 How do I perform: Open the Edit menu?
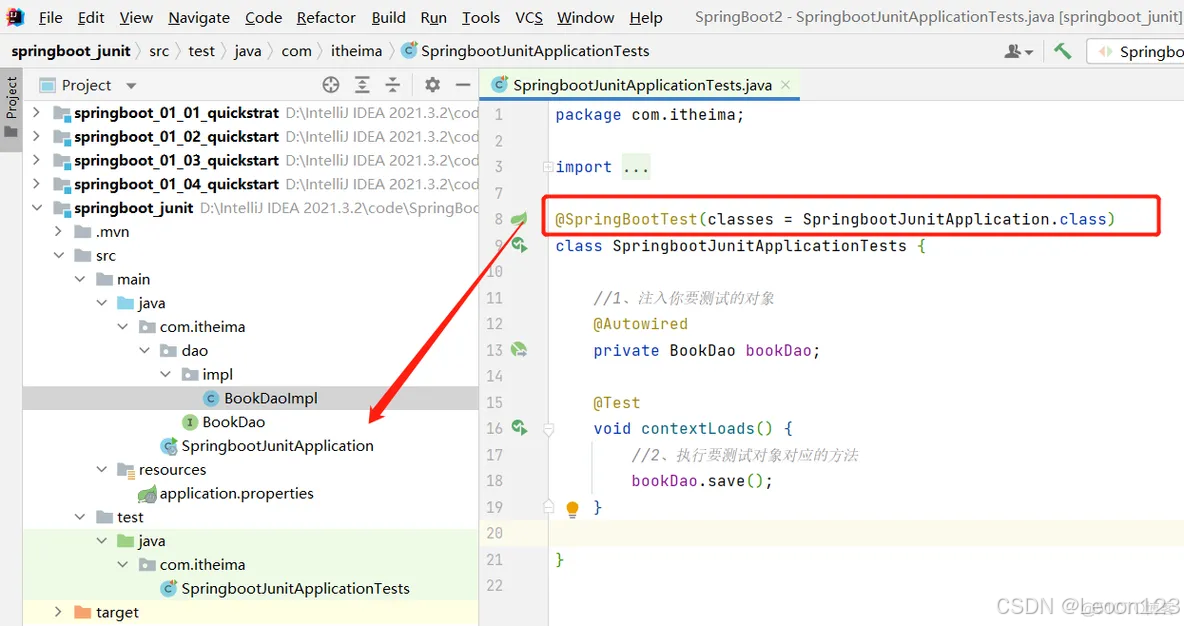(91, 17)
